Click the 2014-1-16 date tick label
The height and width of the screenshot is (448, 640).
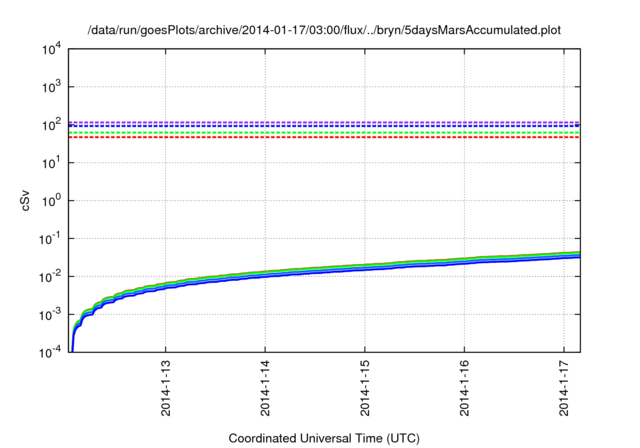click(x=464, y=388)
